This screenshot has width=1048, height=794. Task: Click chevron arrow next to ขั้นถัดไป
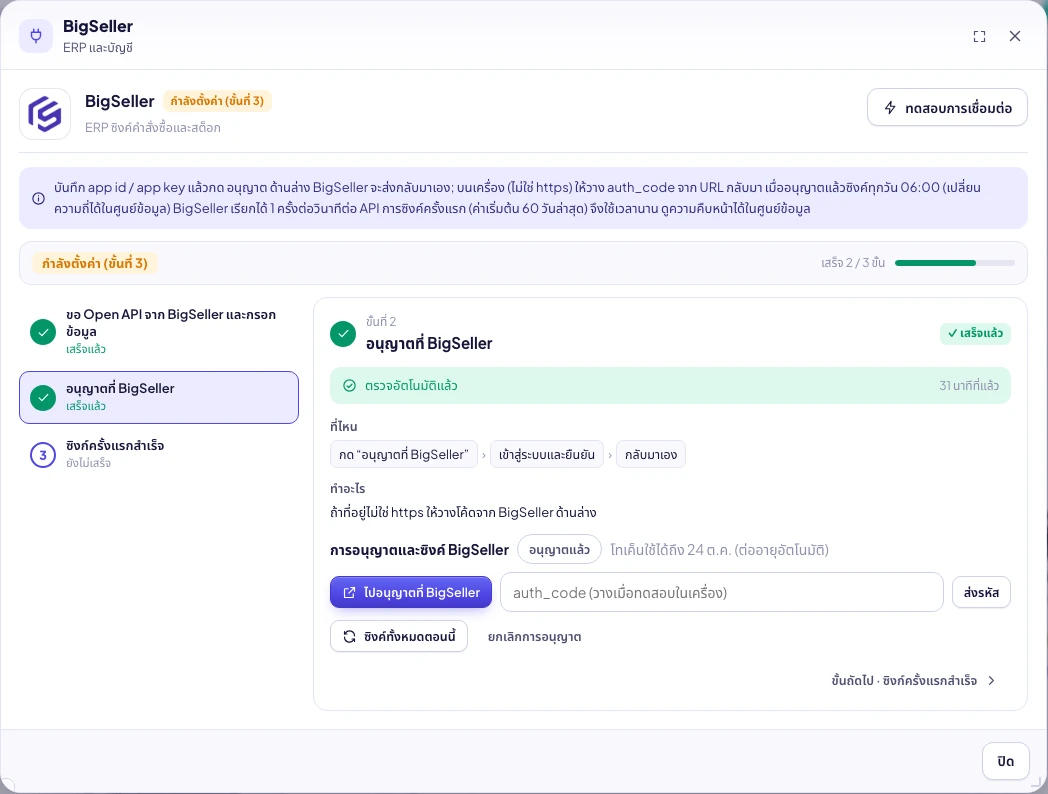[992, 680]
